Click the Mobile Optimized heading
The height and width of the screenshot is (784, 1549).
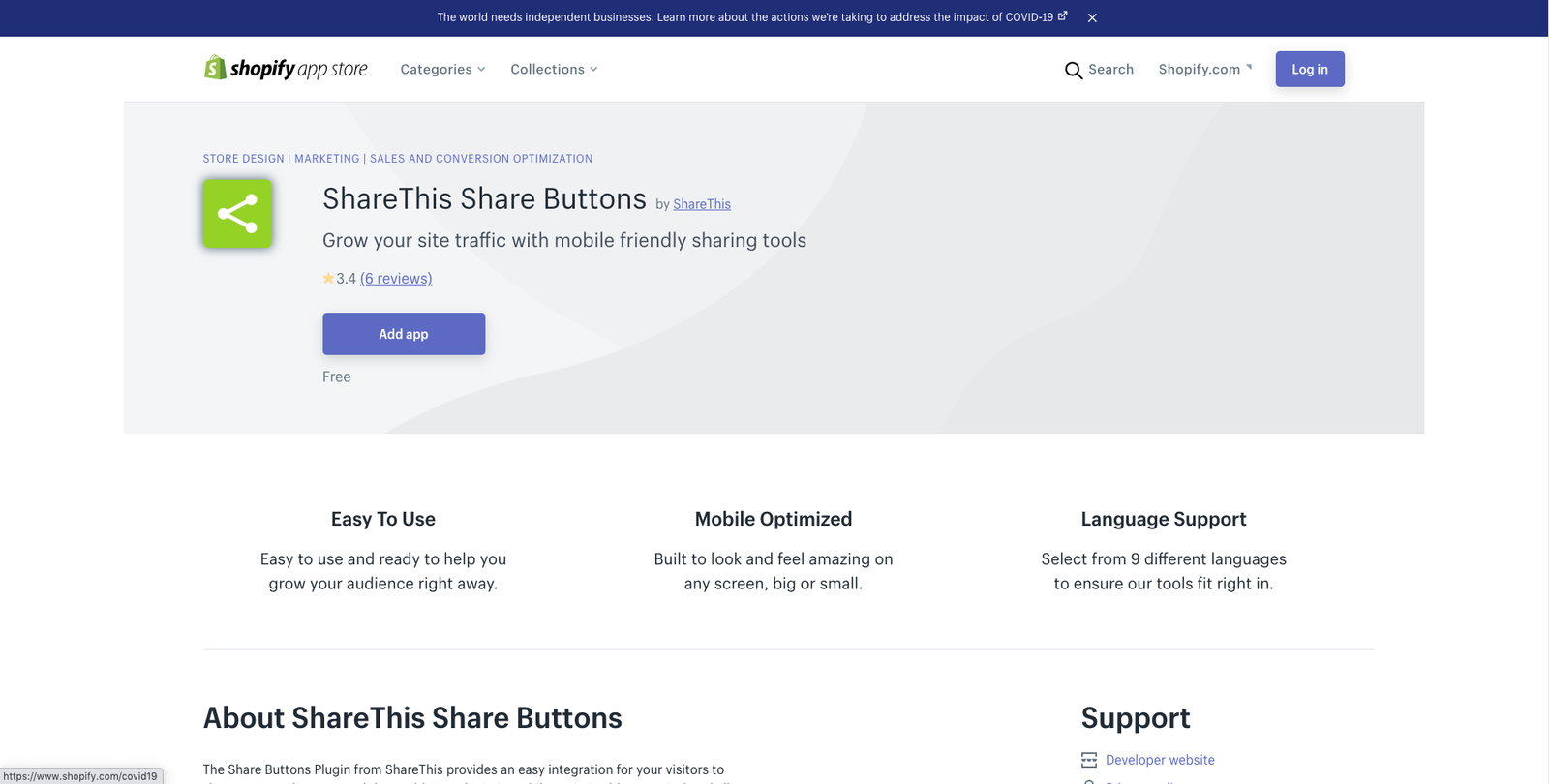tap(774, 519)
